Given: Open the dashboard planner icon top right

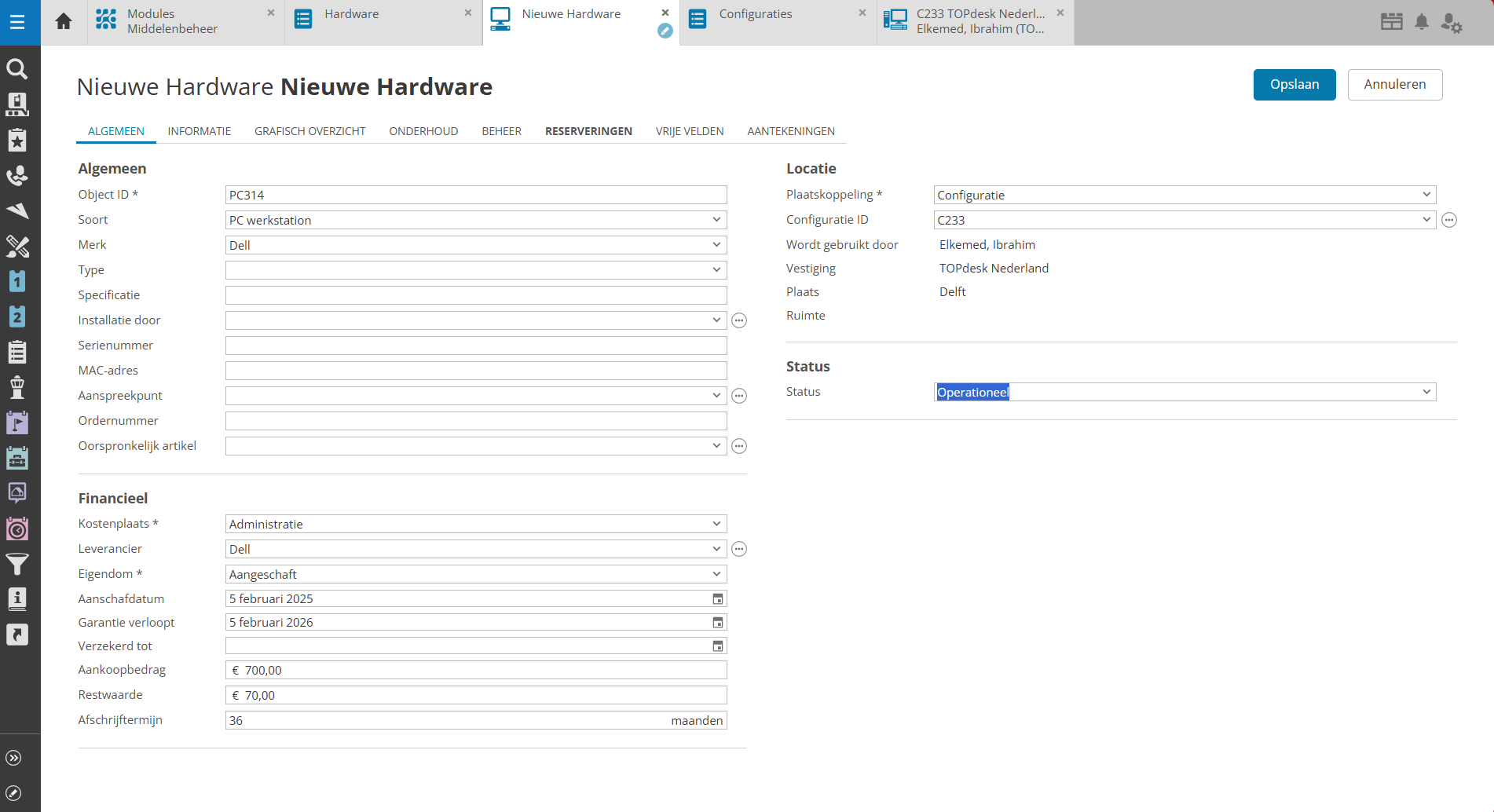Looking at the screenshot, I should [1391, 22].
